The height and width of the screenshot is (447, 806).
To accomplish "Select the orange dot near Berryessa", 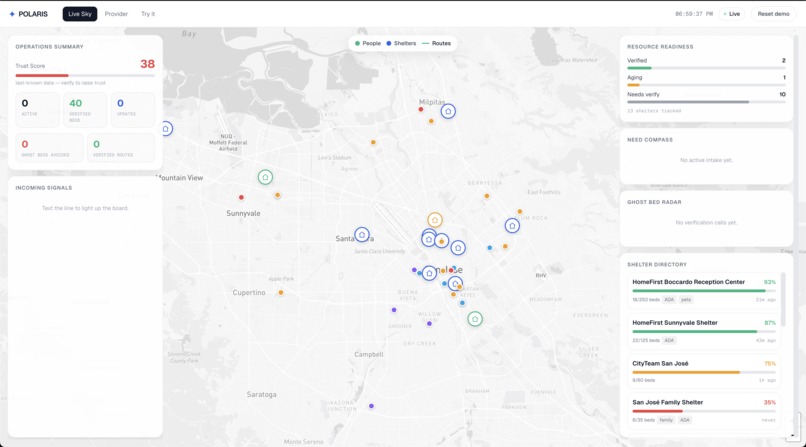I will [x=486, y=196].
